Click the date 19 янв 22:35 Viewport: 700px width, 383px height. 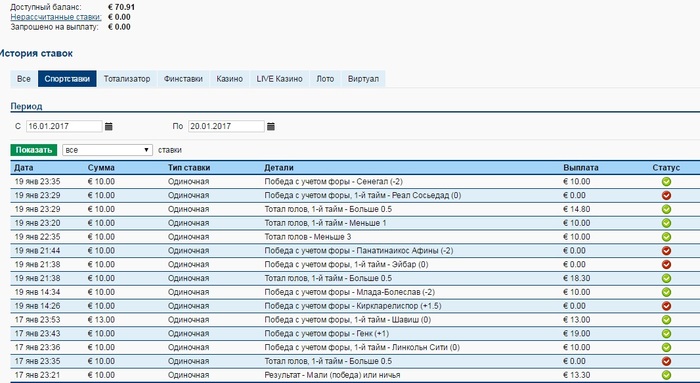coord(37,237)
